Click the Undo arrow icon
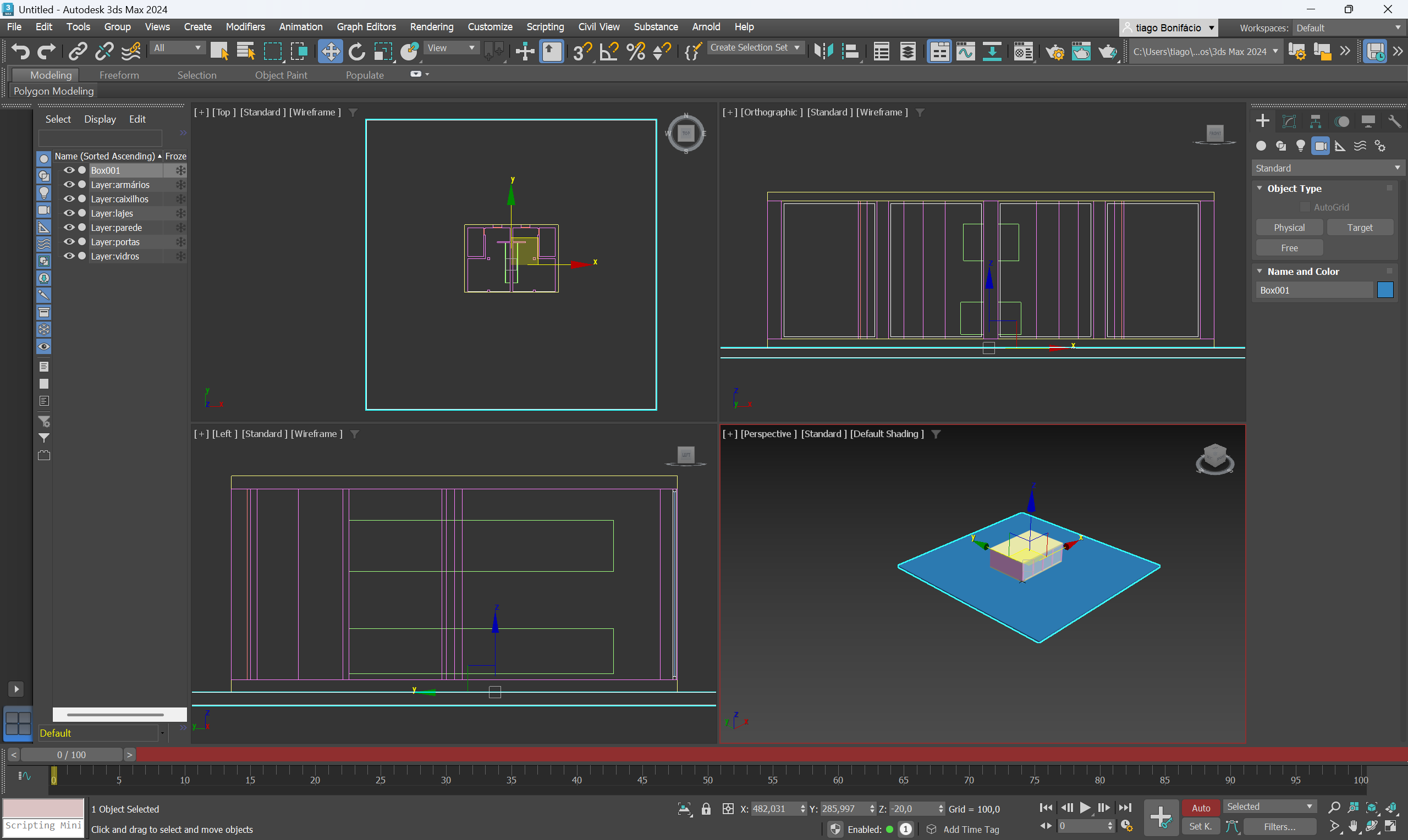Viewport: 1408px width, 840px height. pos(20,52)
